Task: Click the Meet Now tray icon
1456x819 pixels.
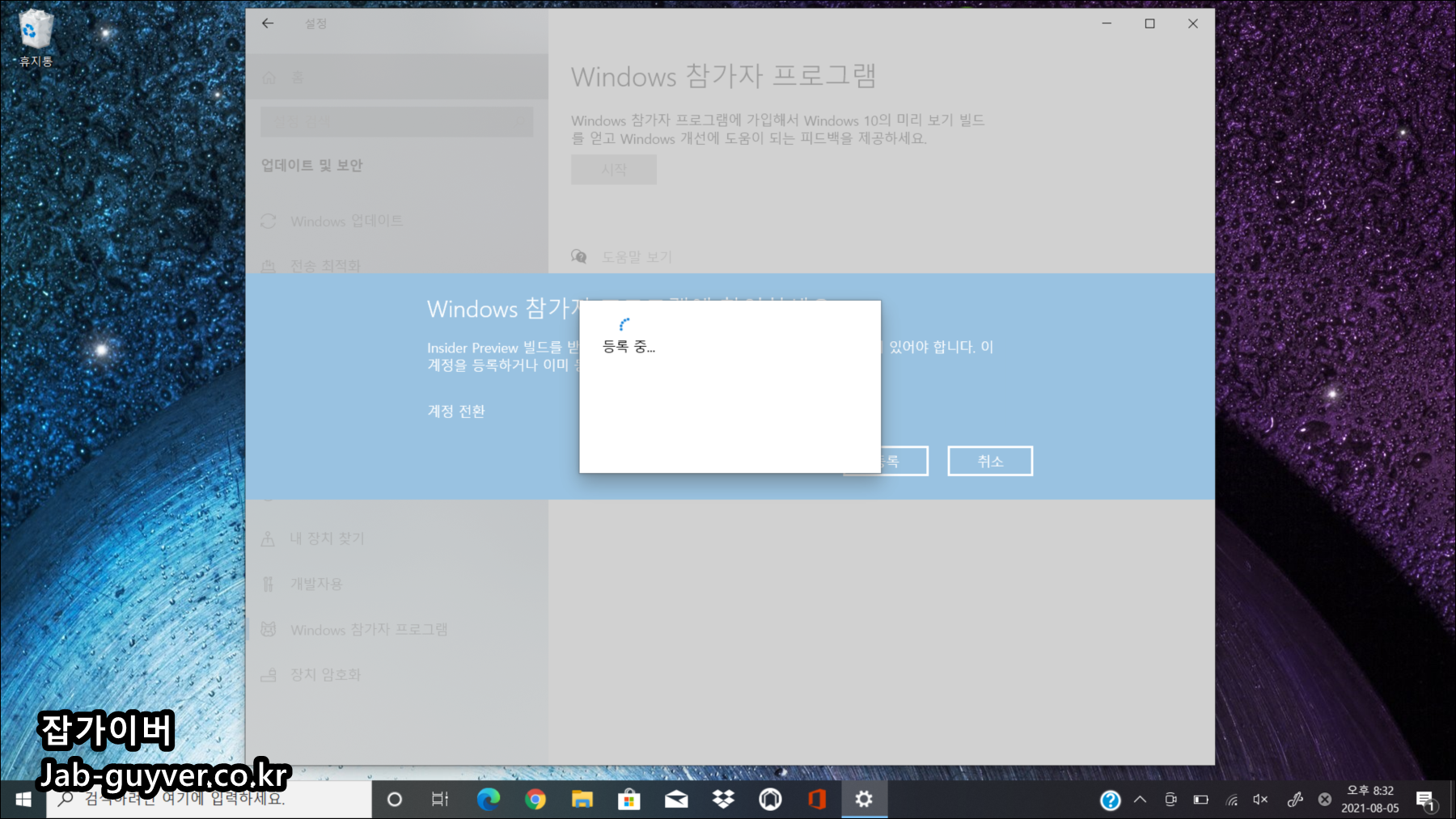Action: point(1170,800)
